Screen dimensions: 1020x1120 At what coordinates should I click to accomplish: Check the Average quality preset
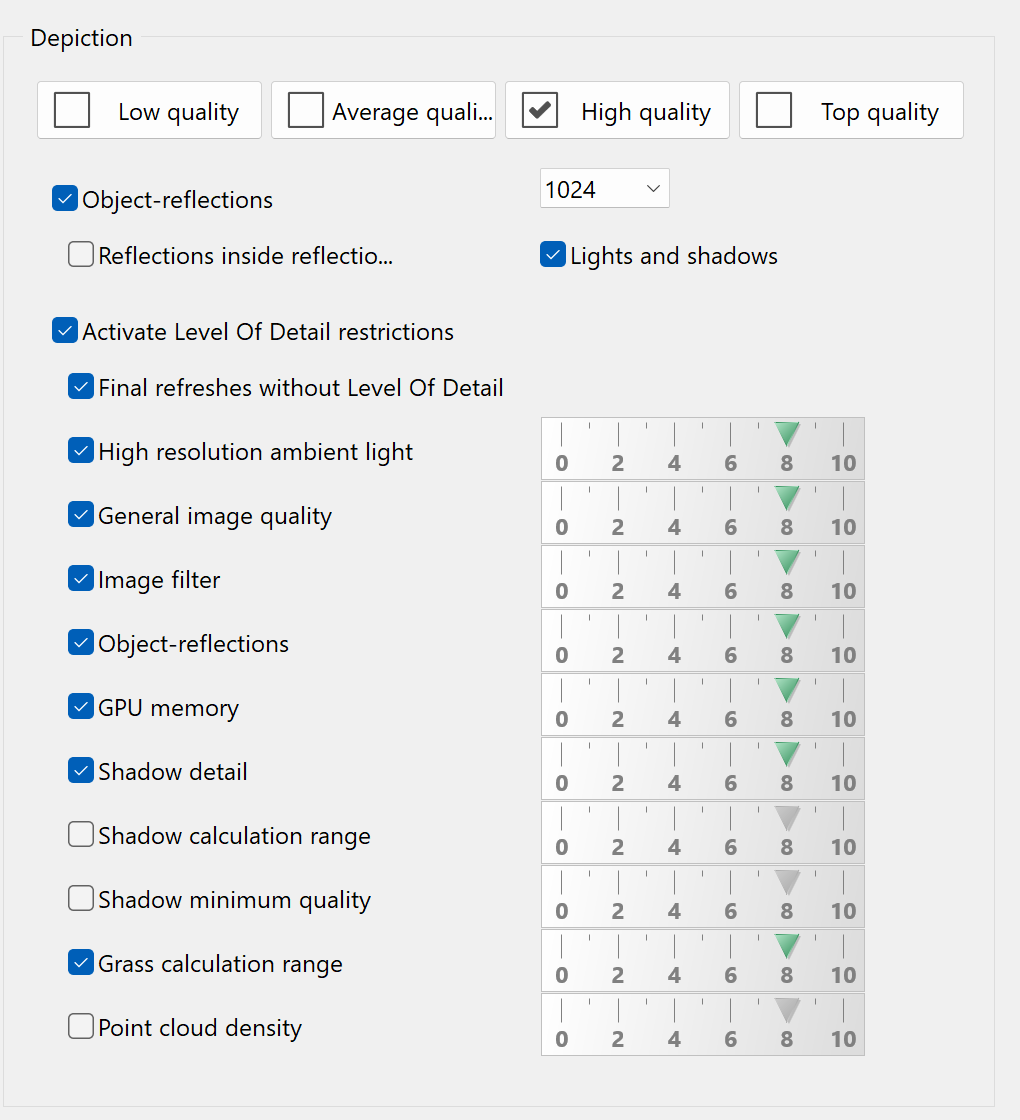coord(305,110)
